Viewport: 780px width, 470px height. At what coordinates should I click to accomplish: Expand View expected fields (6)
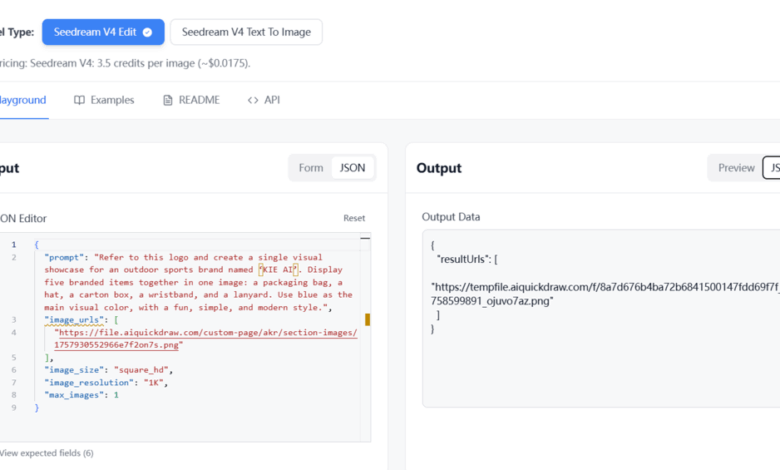point(46,453)
